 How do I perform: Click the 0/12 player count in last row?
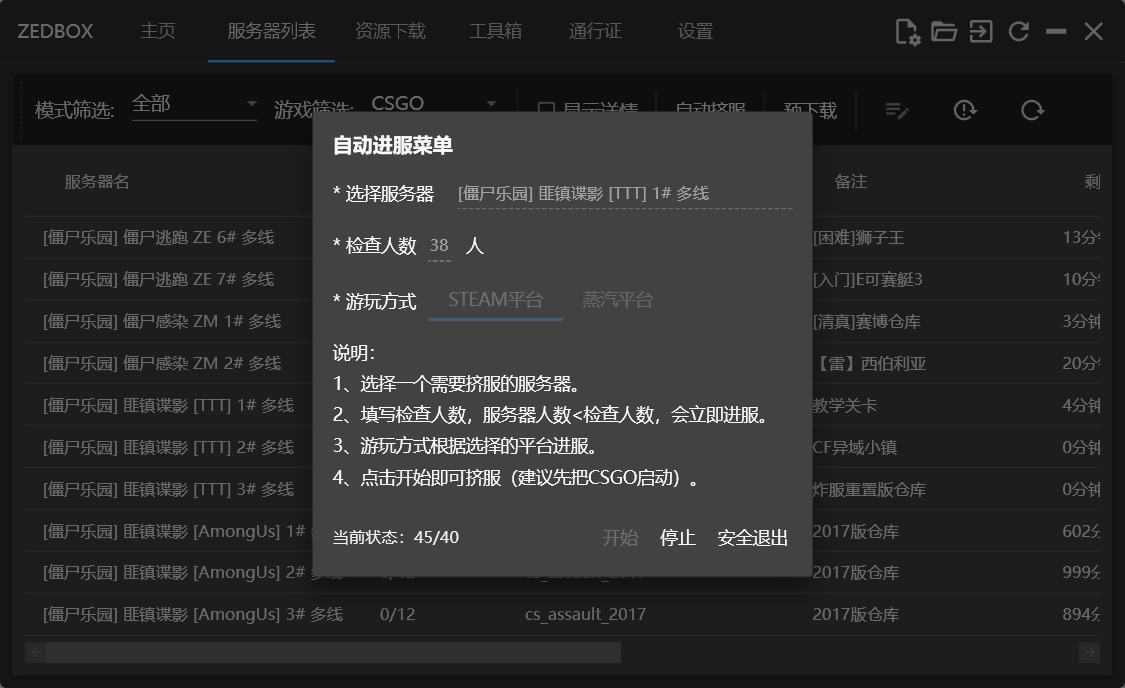[397, 614]
